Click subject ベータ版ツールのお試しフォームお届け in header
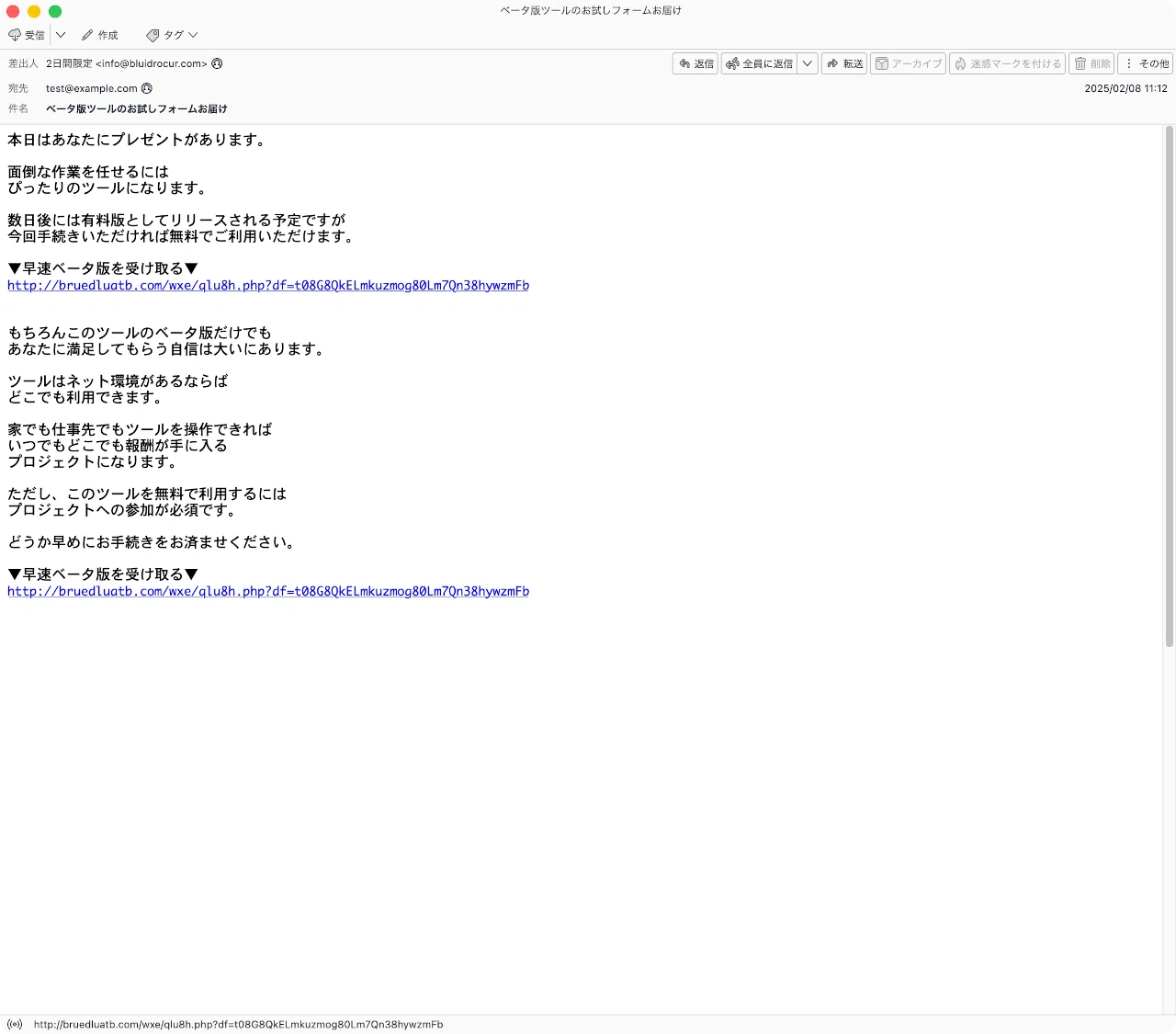Image resolution: width=1176 pixels, height=1034 pixels. pyautogui.click(x=137, y=108)
